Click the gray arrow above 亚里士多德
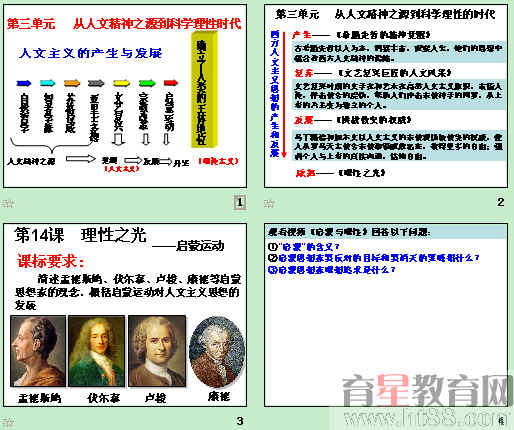 [x=96, y=83]
